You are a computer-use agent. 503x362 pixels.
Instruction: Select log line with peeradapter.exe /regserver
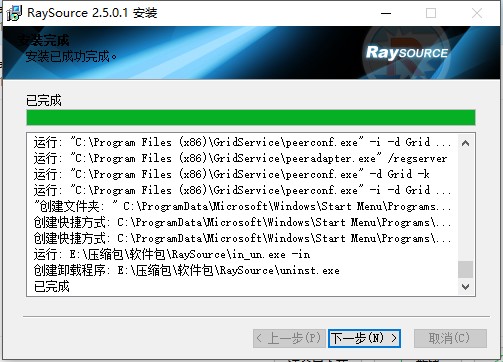click(240, 158)
